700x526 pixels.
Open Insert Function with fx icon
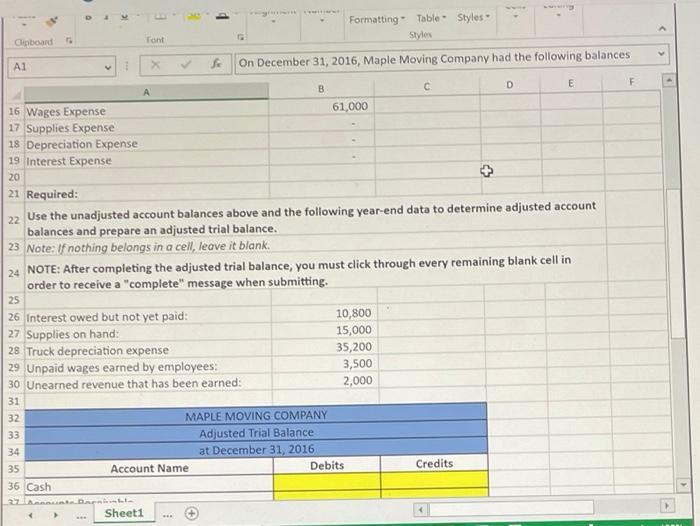click(x=216, y=64)
